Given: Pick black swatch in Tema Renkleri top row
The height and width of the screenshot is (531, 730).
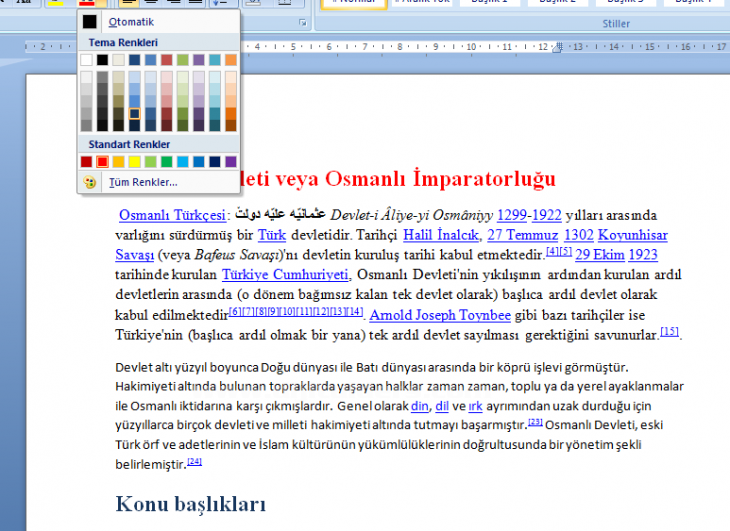Looking at the screenshot, I should pos(102,60).
